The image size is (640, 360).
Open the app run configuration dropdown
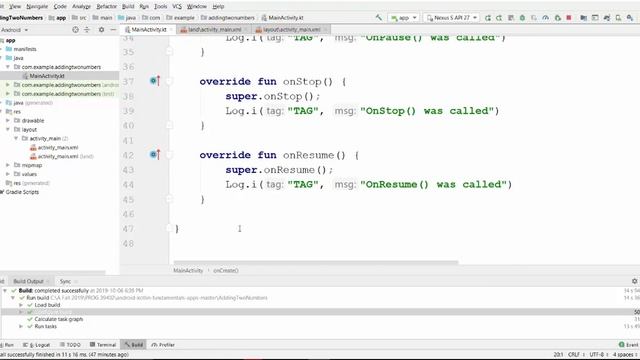pyautogui.click(x=404, y=18)
